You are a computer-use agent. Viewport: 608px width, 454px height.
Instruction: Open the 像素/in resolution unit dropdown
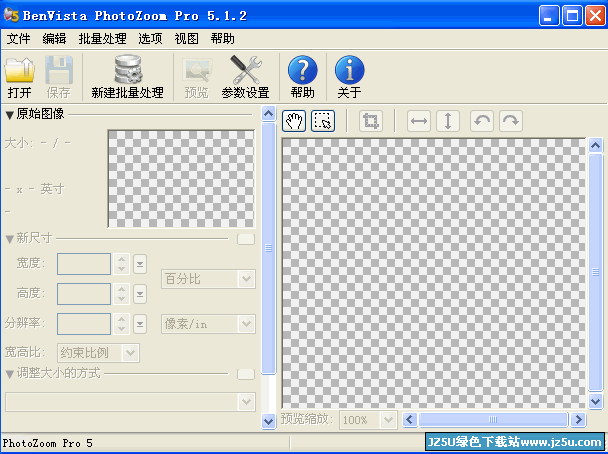pos(208,324)
